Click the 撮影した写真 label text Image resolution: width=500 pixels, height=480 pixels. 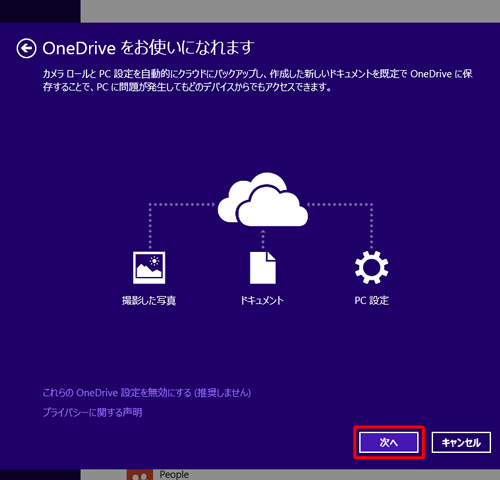[x=149, y=301]
